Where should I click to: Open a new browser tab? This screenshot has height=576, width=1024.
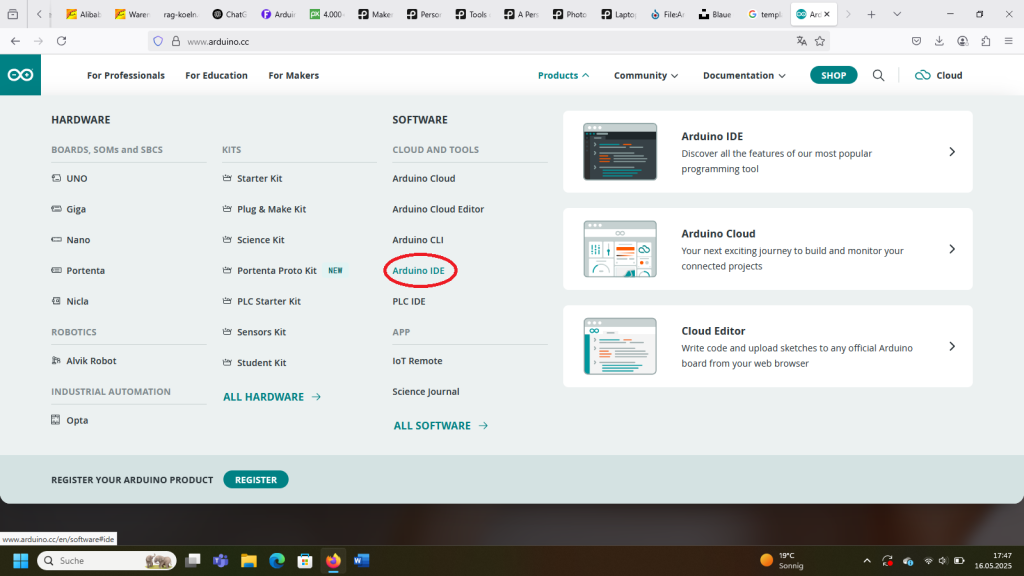tap(871, 14)
